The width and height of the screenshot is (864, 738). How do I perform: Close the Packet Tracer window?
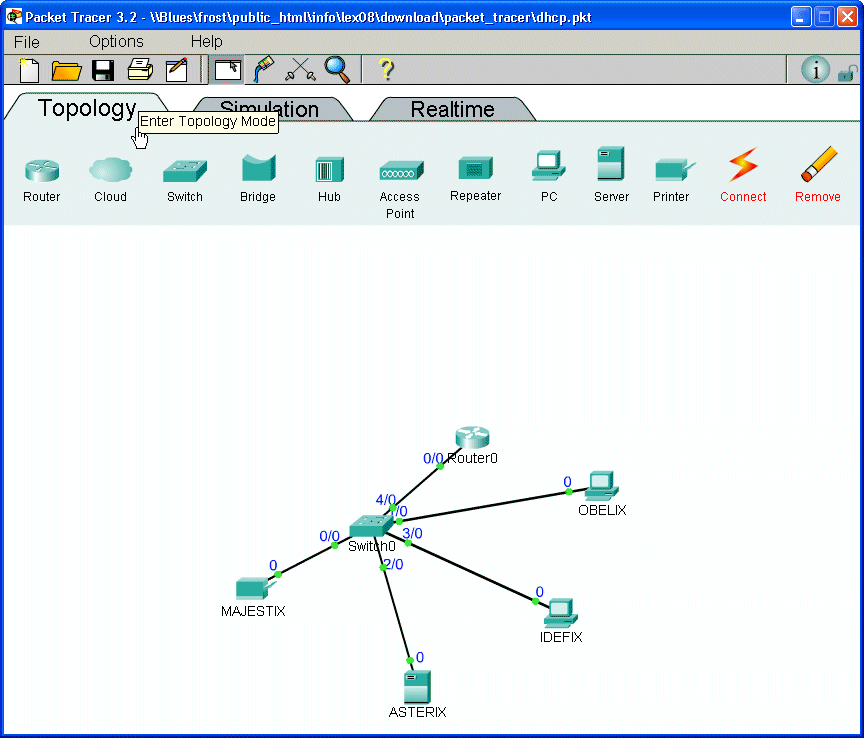pos(847,17)
